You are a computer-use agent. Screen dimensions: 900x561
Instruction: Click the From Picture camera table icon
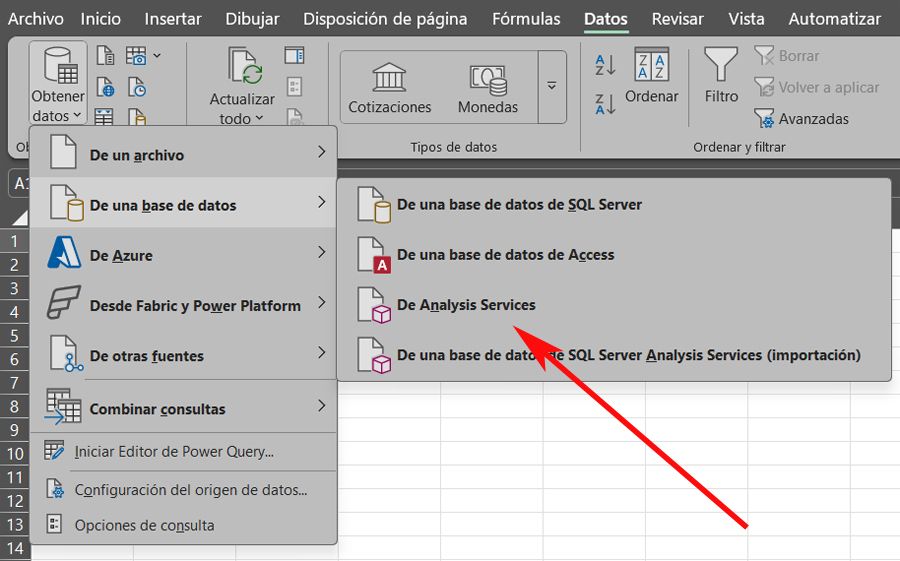click(x=136, y=56)
